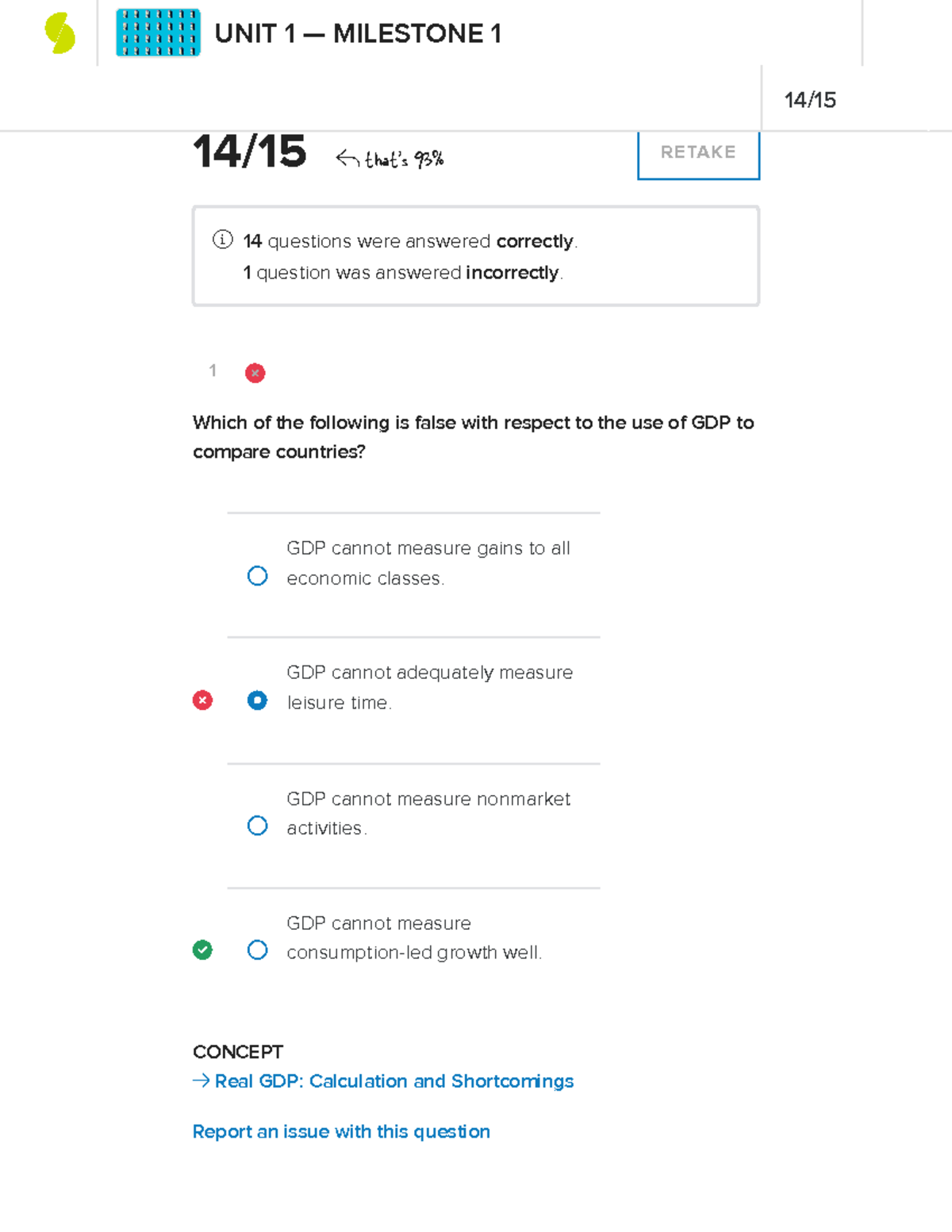Click the "GDP cannot measure nonmarket activities" answer text
952x1232 pixels.
click(x=428, y=813)
